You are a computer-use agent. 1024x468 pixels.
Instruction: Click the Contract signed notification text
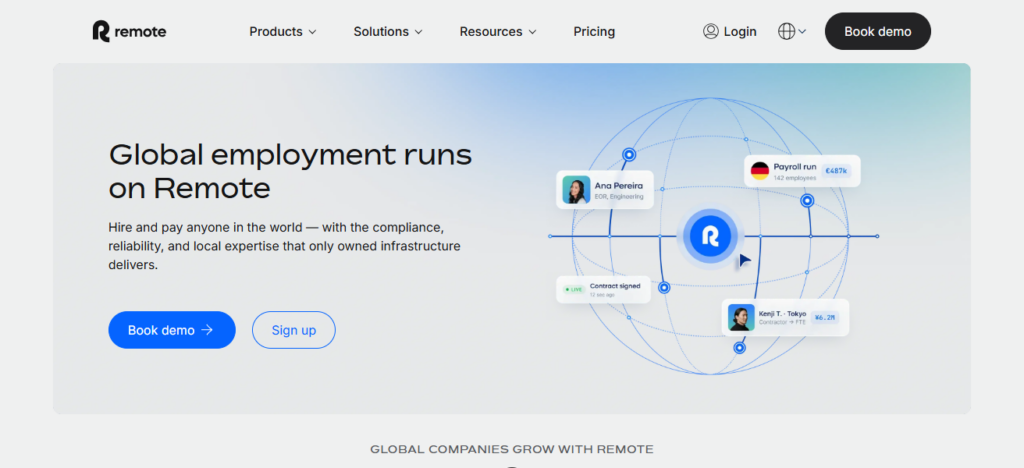tap(615, 286)
